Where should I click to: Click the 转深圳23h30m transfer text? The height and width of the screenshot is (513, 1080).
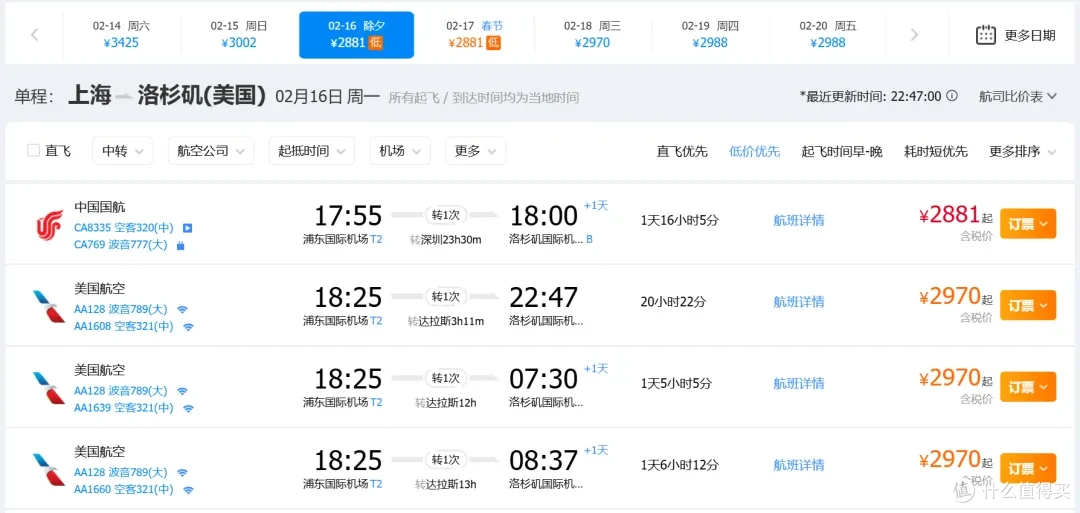click(x=446, y=240)
